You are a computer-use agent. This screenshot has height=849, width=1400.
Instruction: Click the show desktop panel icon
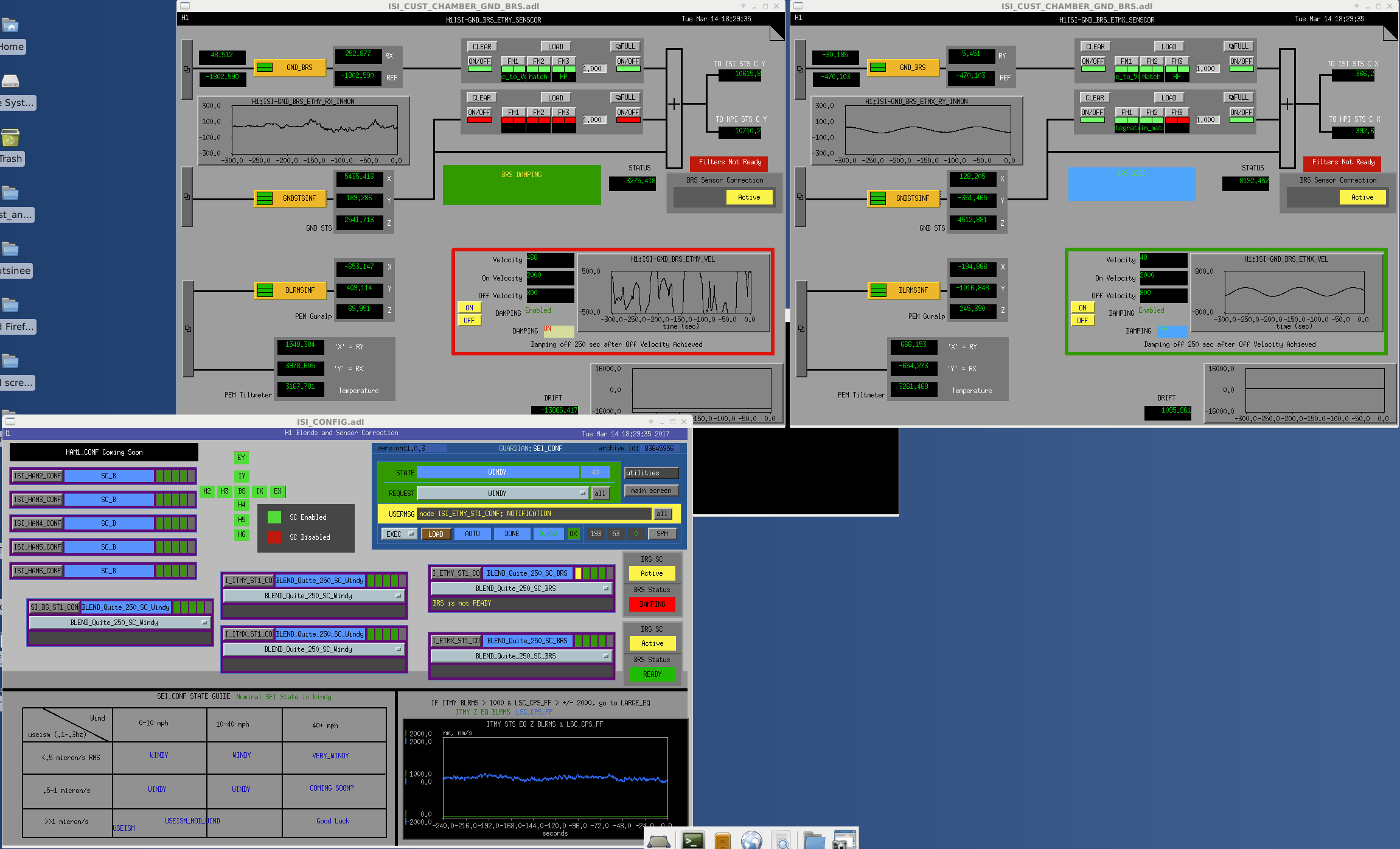click(x=659, y=841)
